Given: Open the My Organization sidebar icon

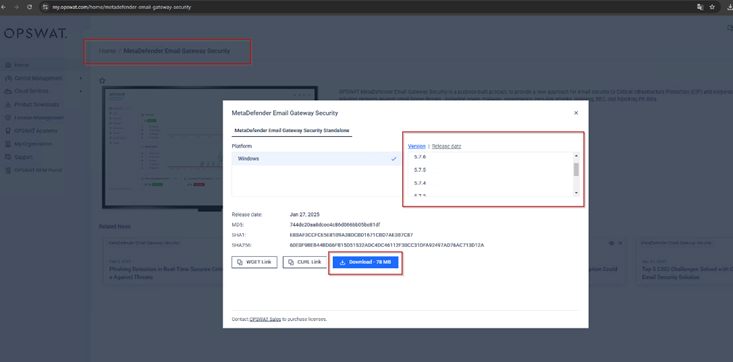Looking at the screenshot, I should click(x=8, y=144).
